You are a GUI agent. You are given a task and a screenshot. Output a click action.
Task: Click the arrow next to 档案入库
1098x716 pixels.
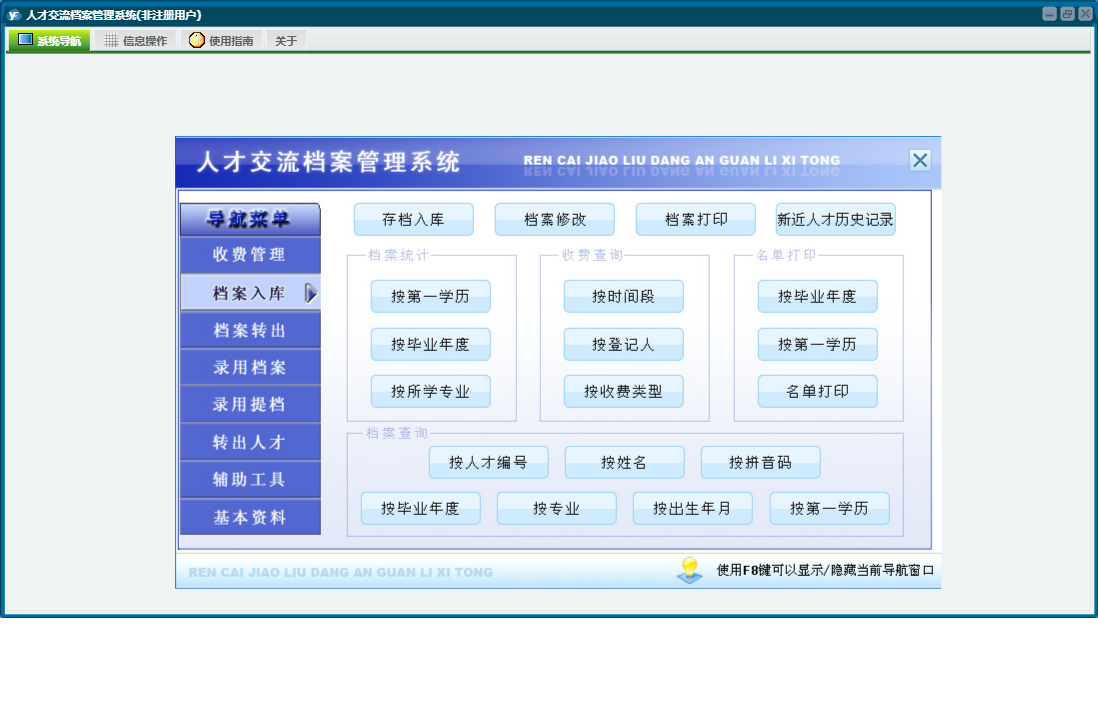tap(311, 293)
